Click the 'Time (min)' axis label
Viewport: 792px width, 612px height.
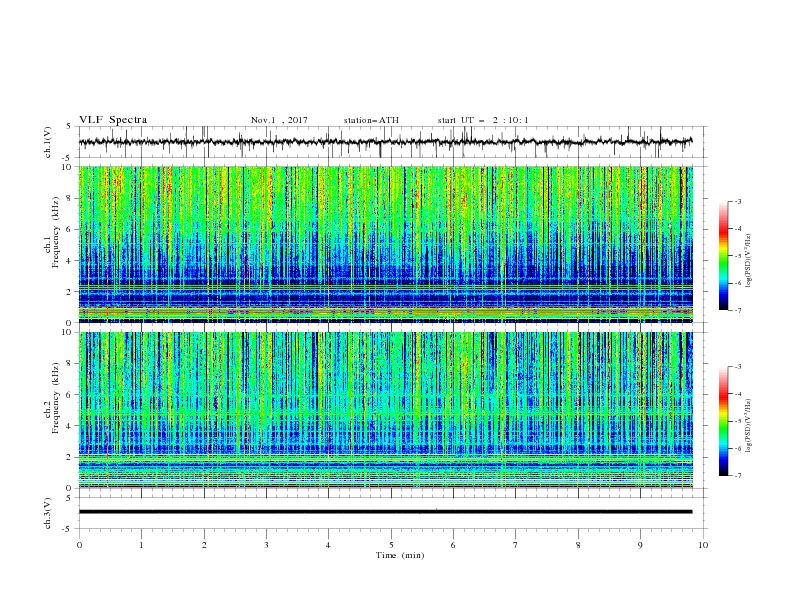click(400, 555)
